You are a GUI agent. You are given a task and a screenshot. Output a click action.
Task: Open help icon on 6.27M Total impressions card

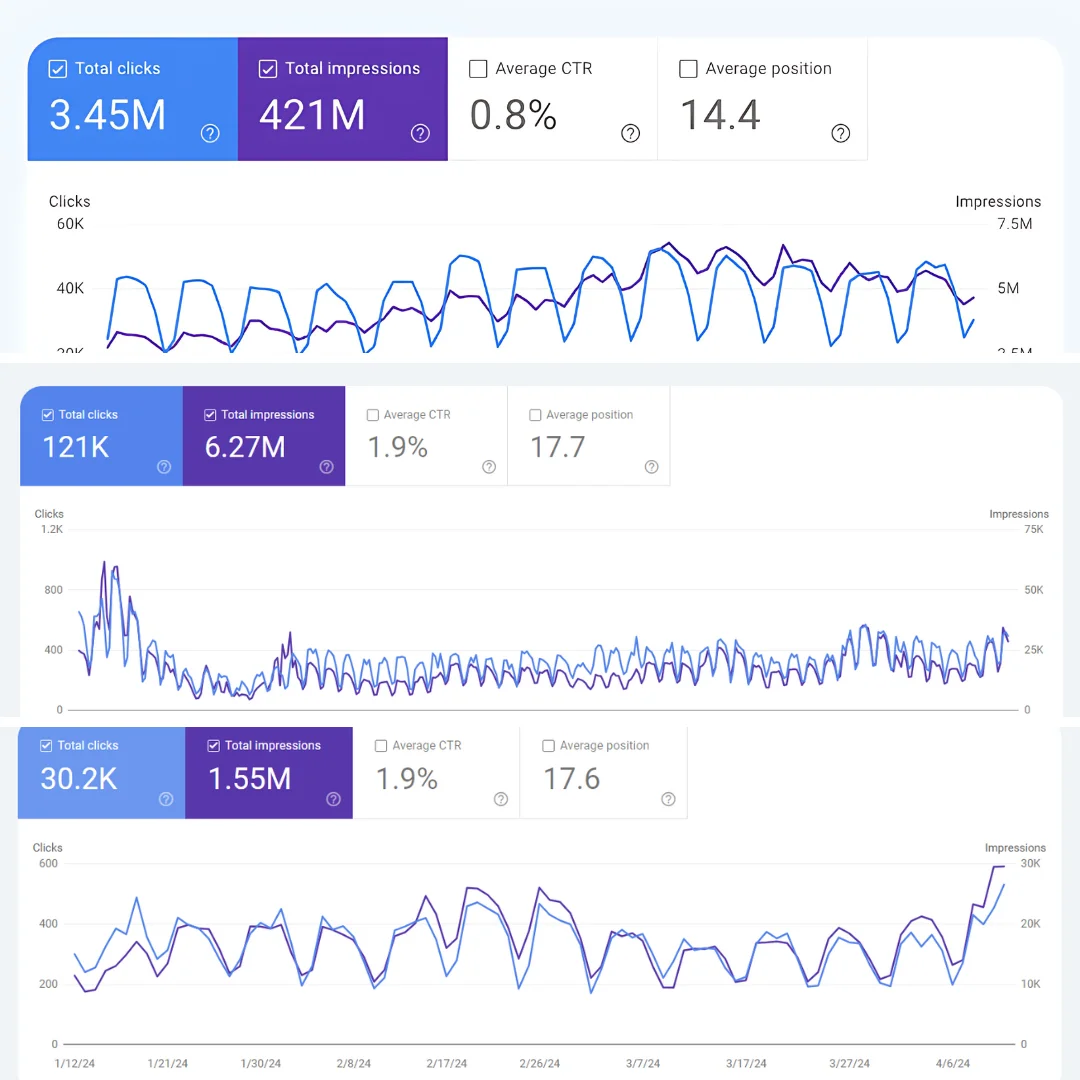tap(326, 467)
